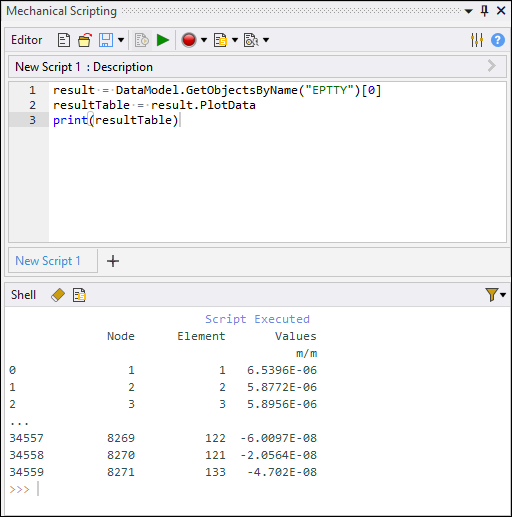Screen dimensions: 512x517
Task: Run the script with green play button
Action: tap(163, 40)
